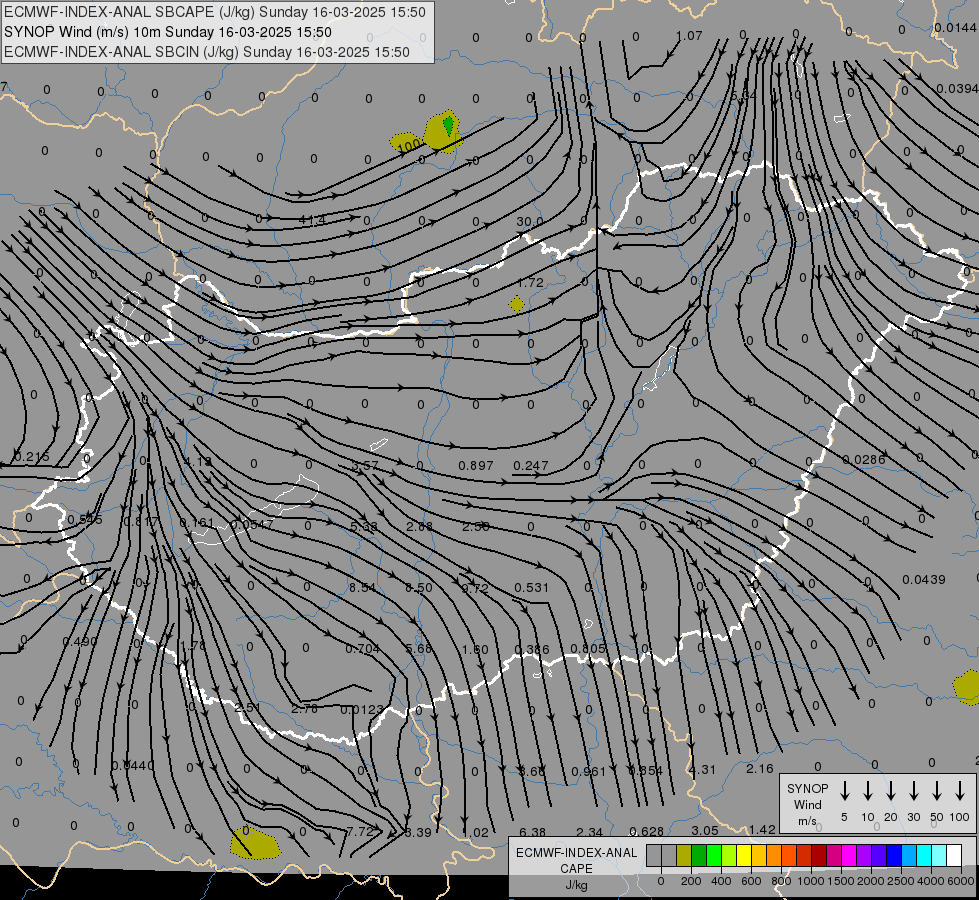
Task: Click the 2.16 value label
Action: [x=759, y=769]
